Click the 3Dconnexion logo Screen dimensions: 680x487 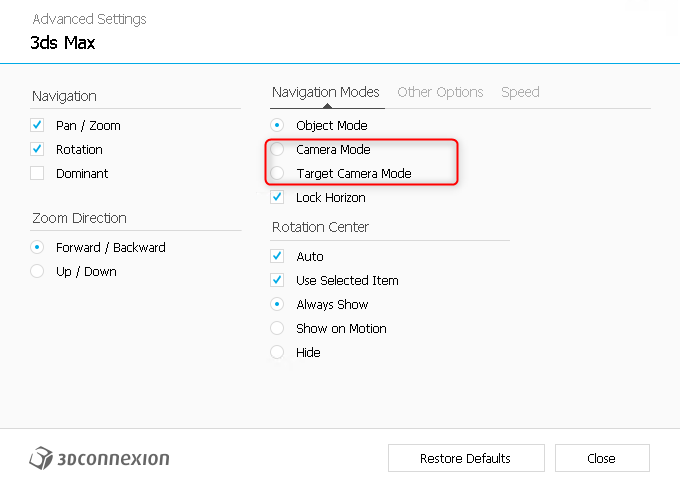pyautogui.click(x=99, y=458)
